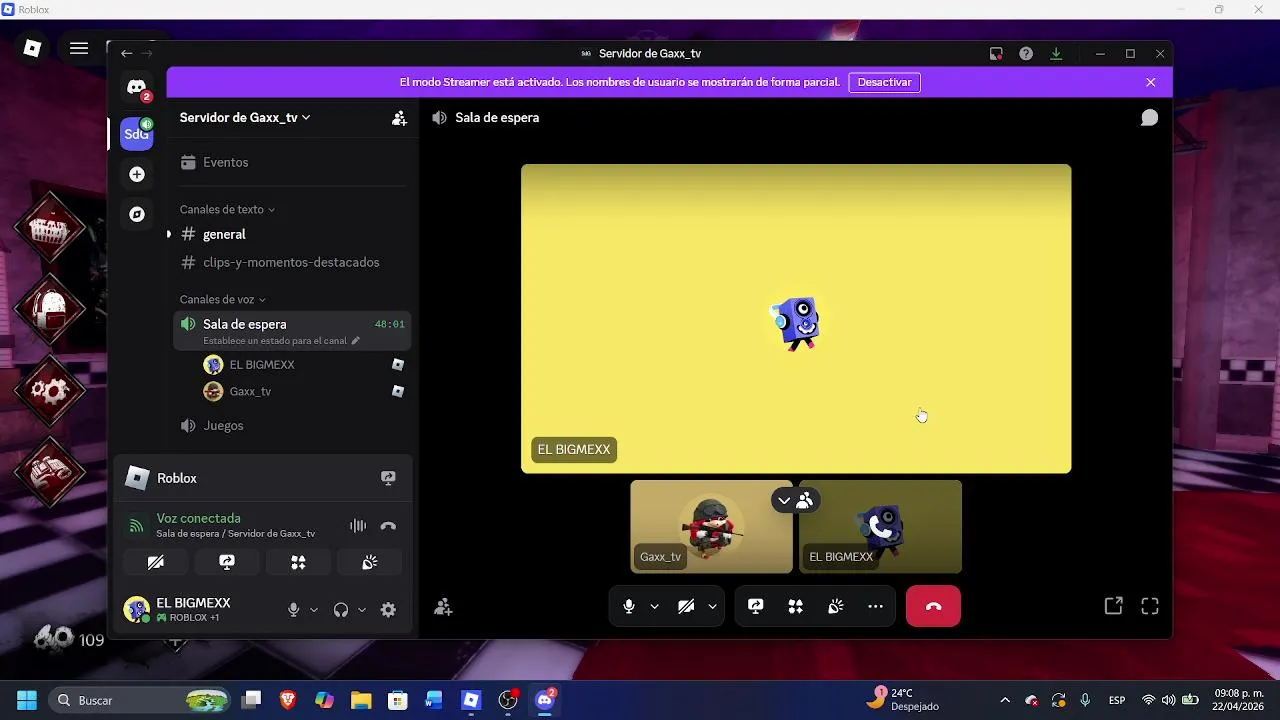Open soundboard from the voice panel
Screen dimensions: 1280x720
click(369, 562)
